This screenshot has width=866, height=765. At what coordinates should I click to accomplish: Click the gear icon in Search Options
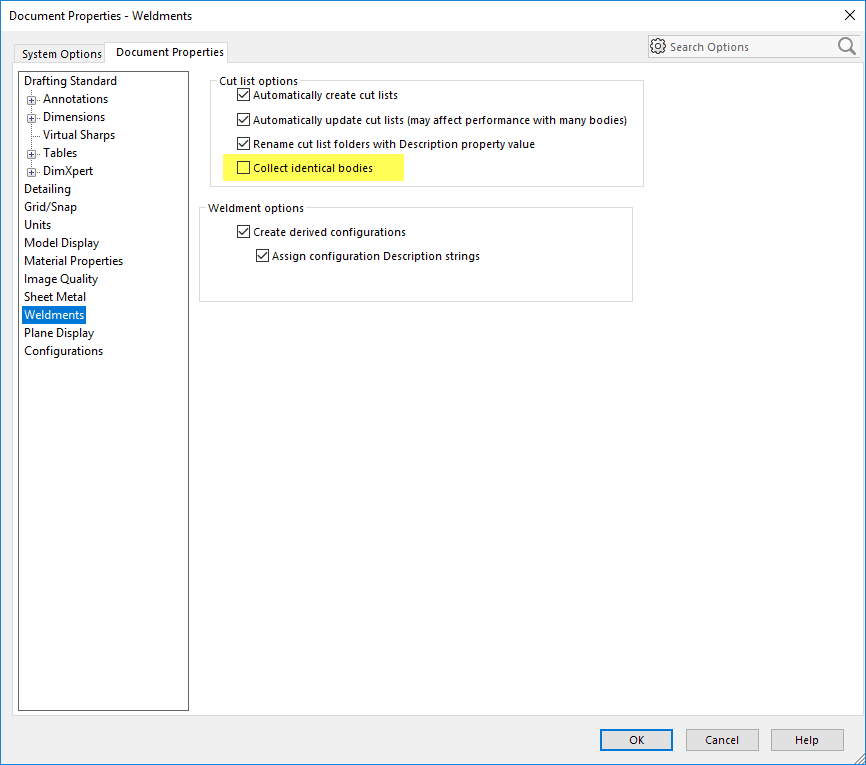658,46
